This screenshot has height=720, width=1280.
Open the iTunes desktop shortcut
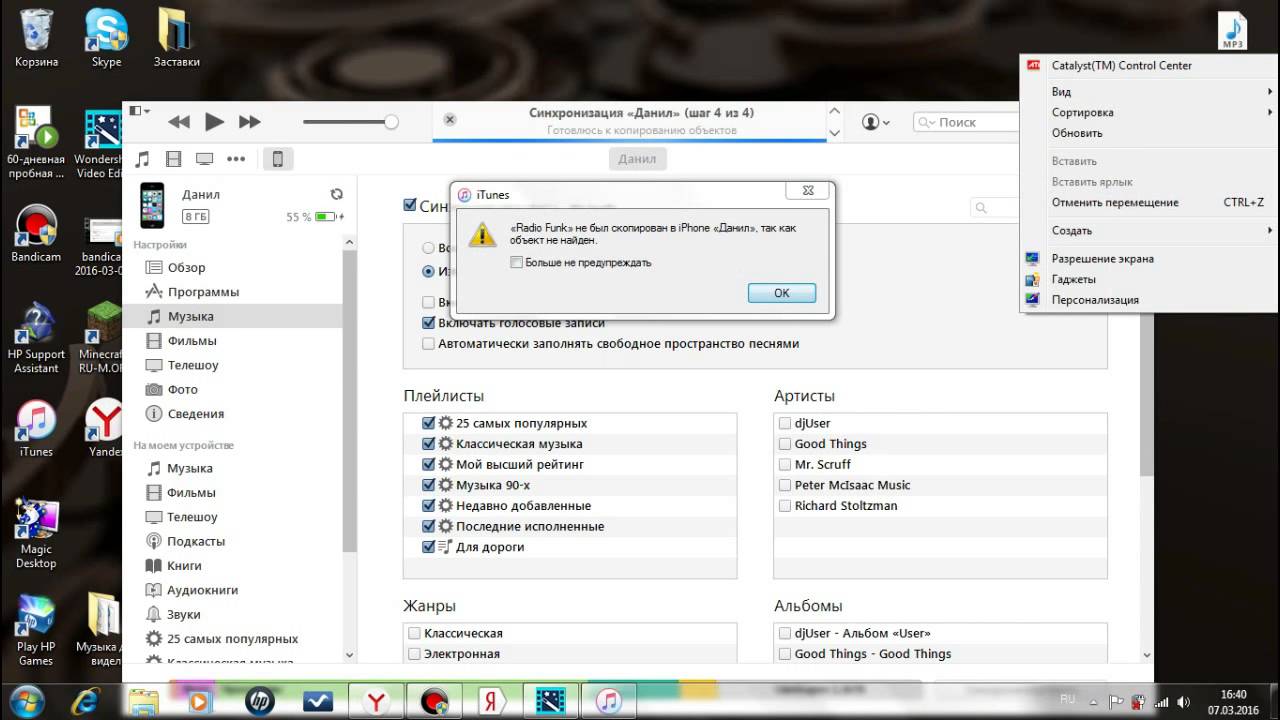36,428
